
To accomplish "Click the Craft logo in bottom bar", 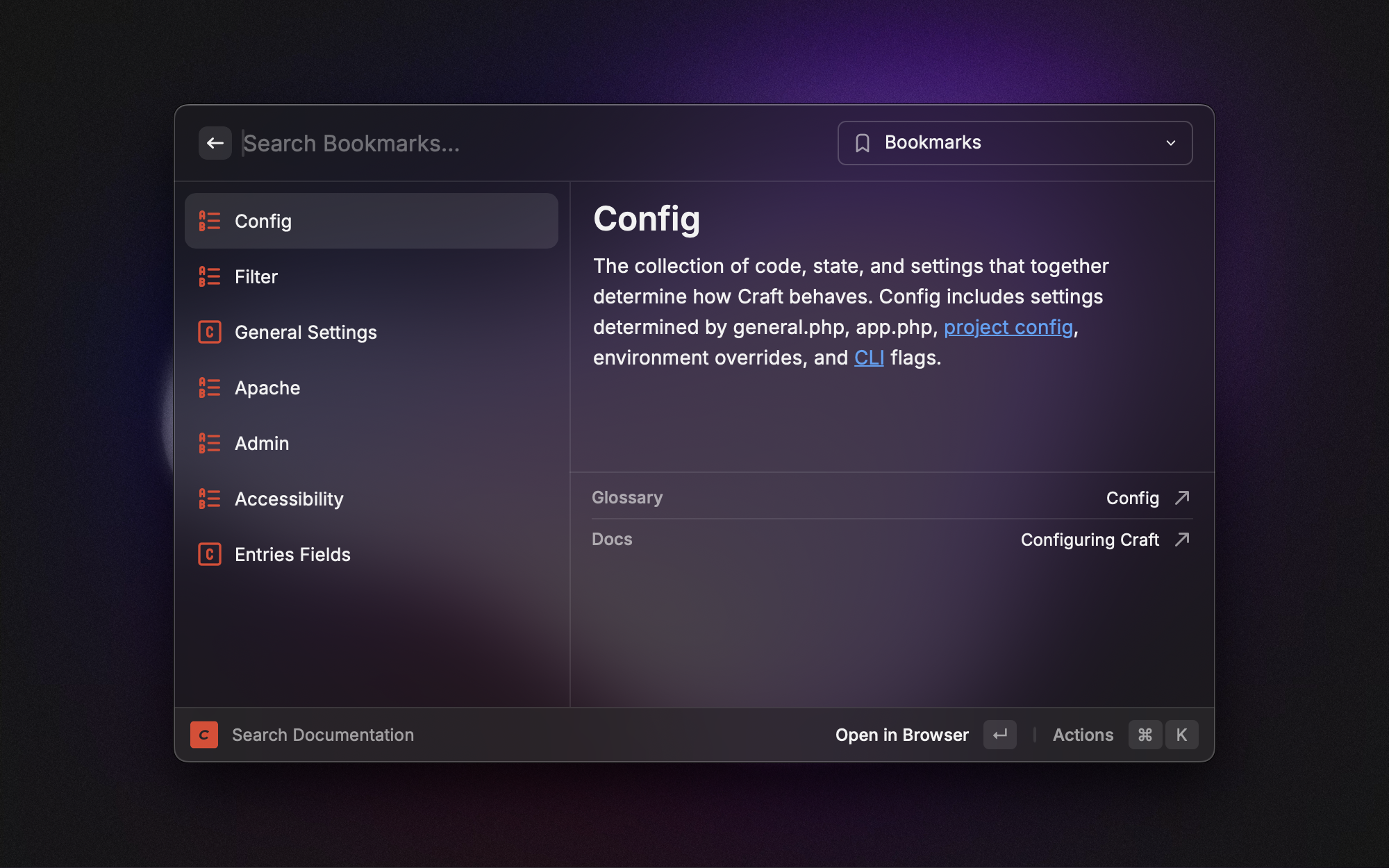I will 204,735.
